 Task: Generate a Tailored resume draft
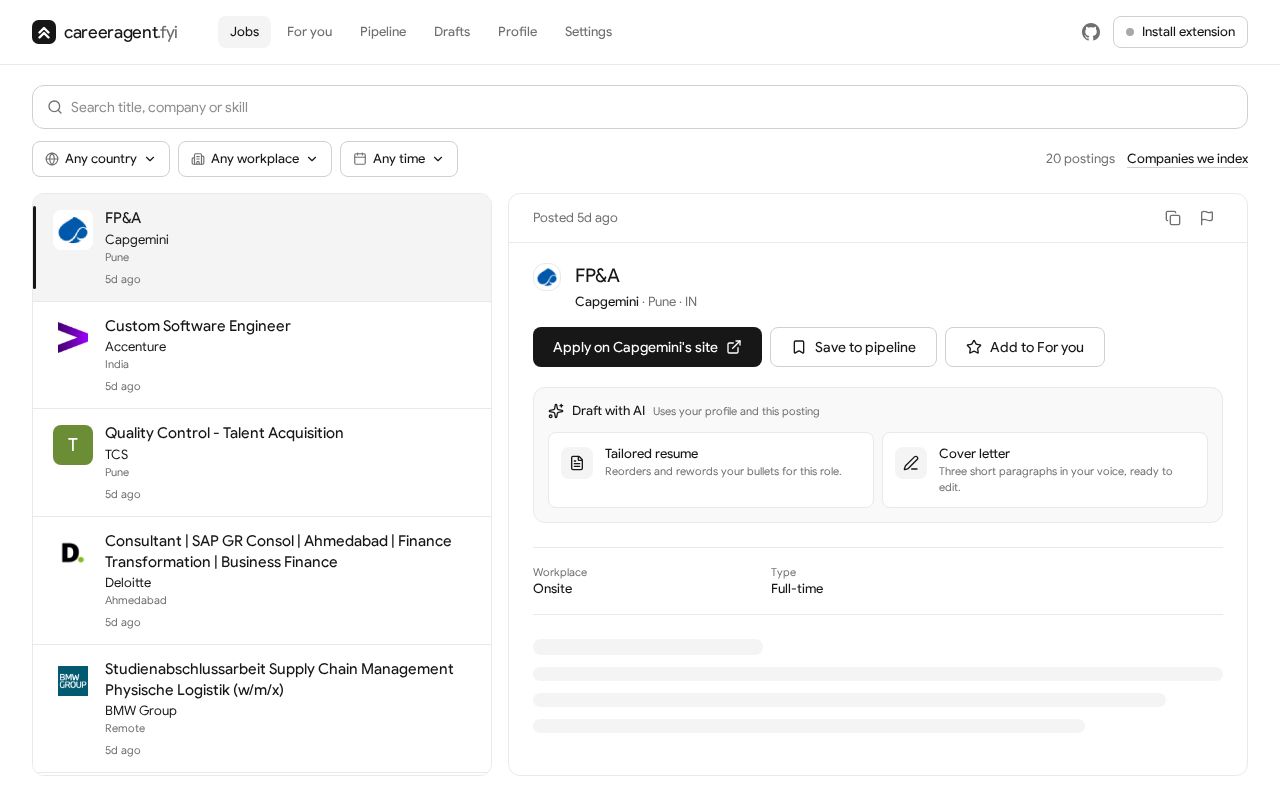[x=711, y=470]
